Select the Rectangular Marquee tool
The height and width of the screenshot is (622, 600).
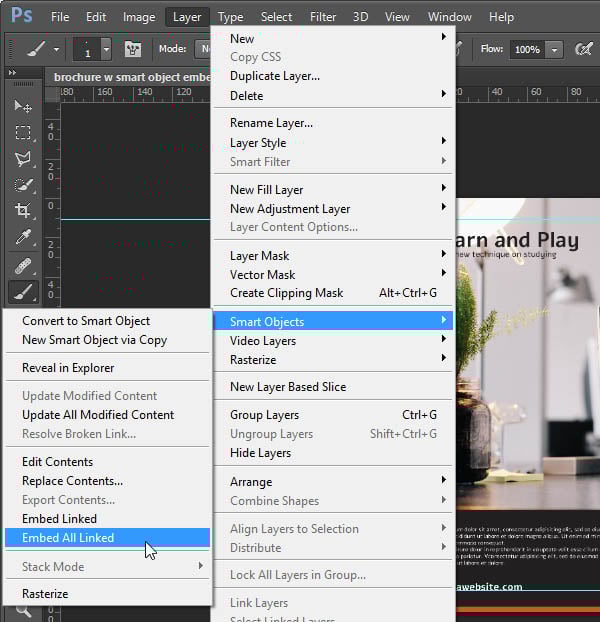(x=23, y=132)
